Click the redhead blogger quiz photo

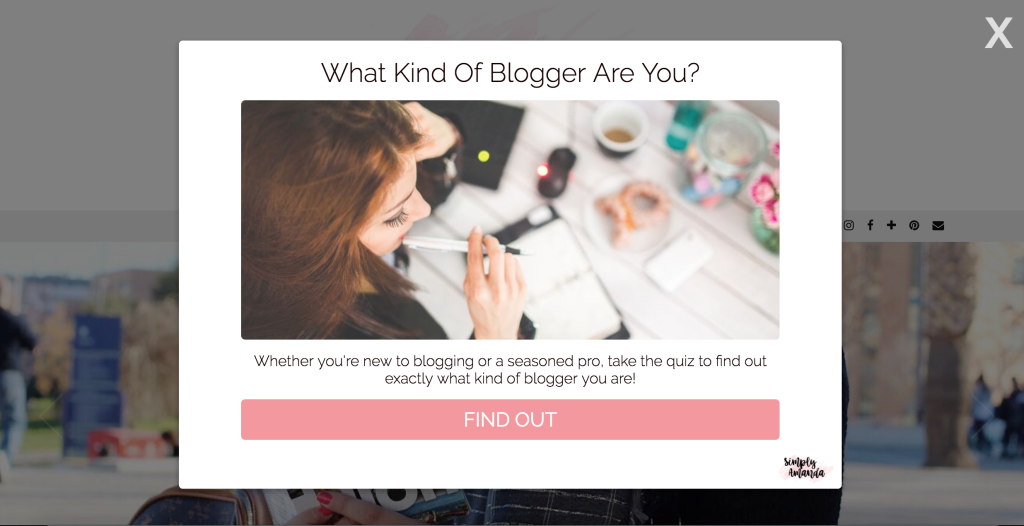coord(510,220)
